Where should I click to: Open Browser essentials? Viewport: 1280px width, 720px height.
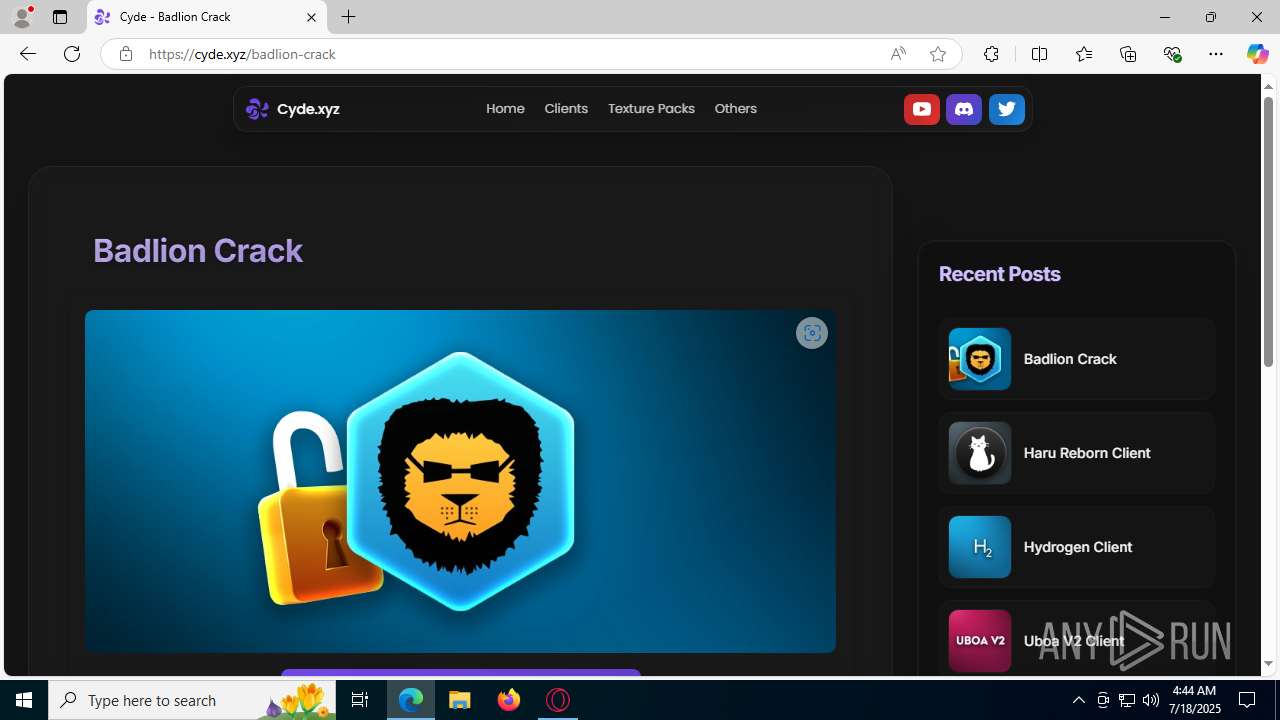(x=1172, y=54)
